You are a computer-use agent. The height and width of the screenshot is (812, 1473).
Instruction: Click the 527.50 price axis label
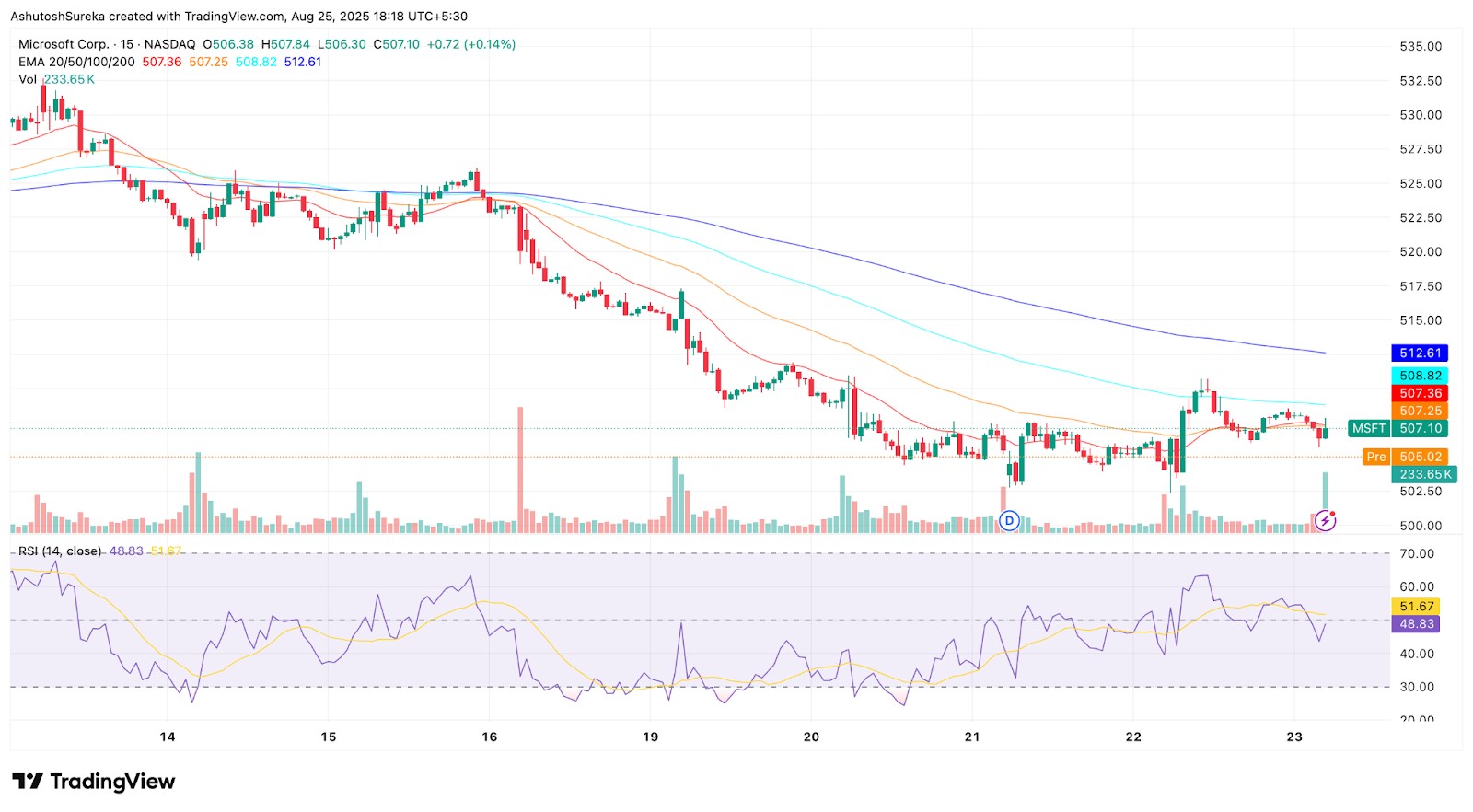(1421, 149)
